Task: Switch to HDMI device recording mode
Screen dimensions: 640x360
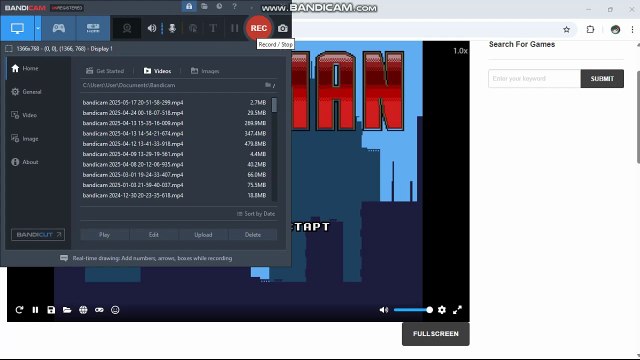Action: pos(93,28)
